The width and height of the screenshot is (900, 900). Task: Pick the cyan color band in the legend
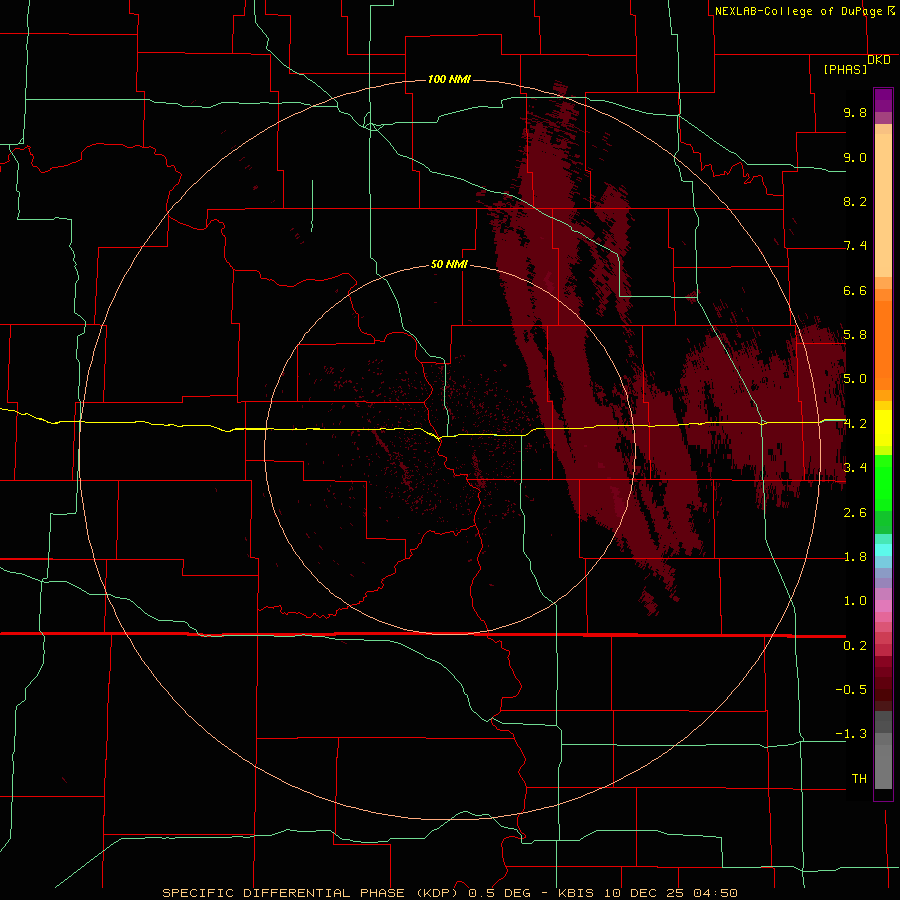click(x=883, y=550)
